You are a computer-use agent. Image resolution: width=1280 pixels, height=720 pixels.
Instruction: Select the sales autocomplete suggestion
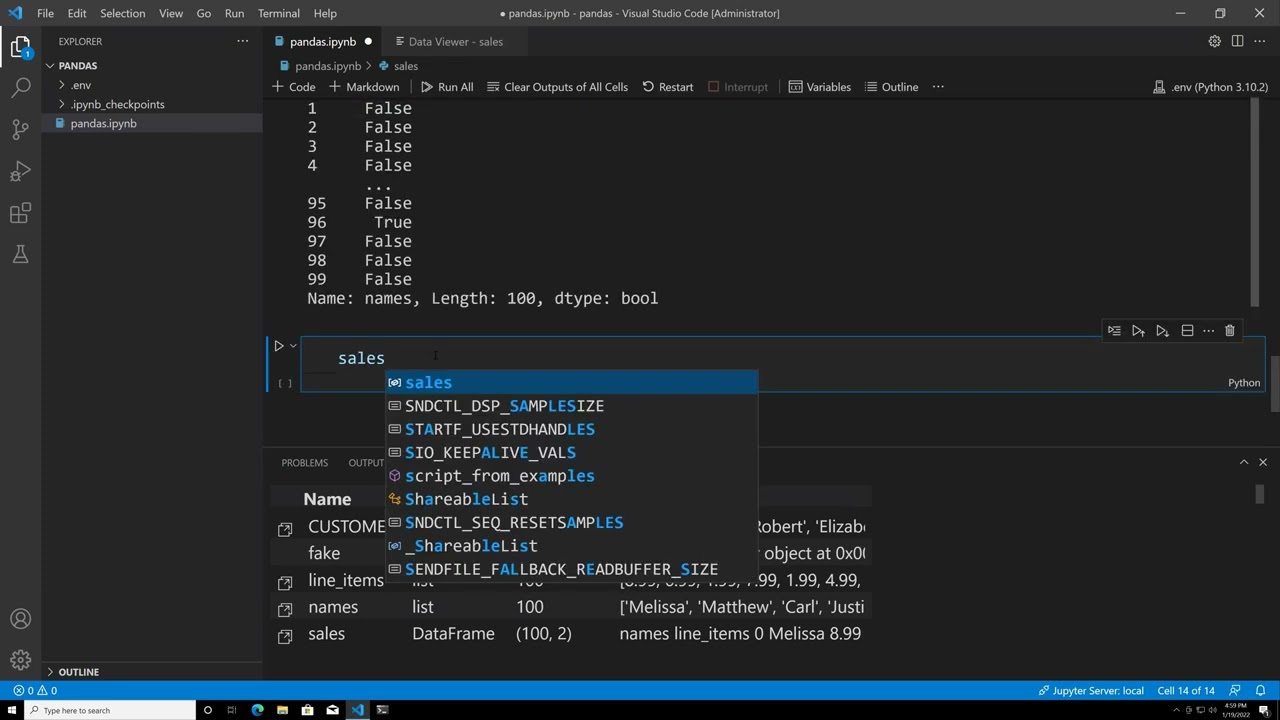pyautogui.click(x=572, y=383)
